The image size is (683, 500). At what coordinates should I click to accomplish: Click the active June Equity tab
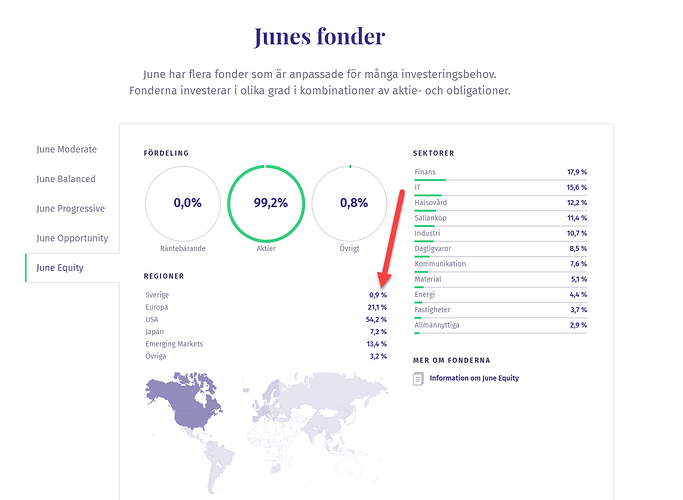[60, 268]
